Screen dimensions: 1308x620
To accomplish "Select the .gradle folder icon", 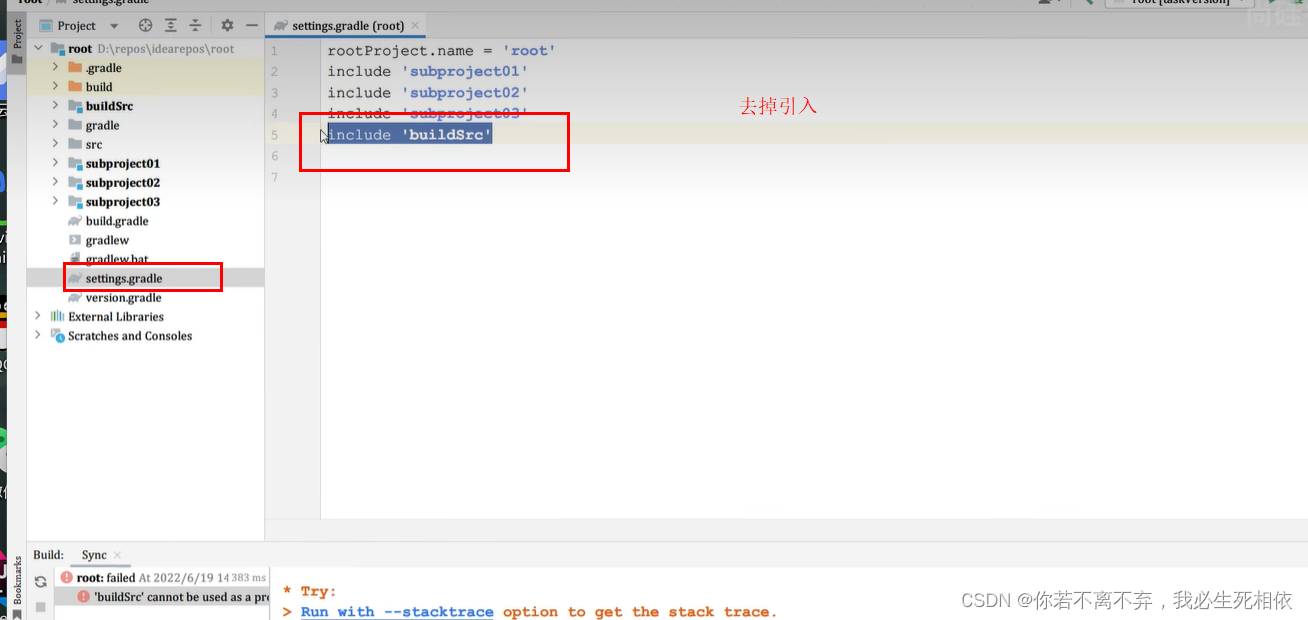I will click(x=75, y=68).
